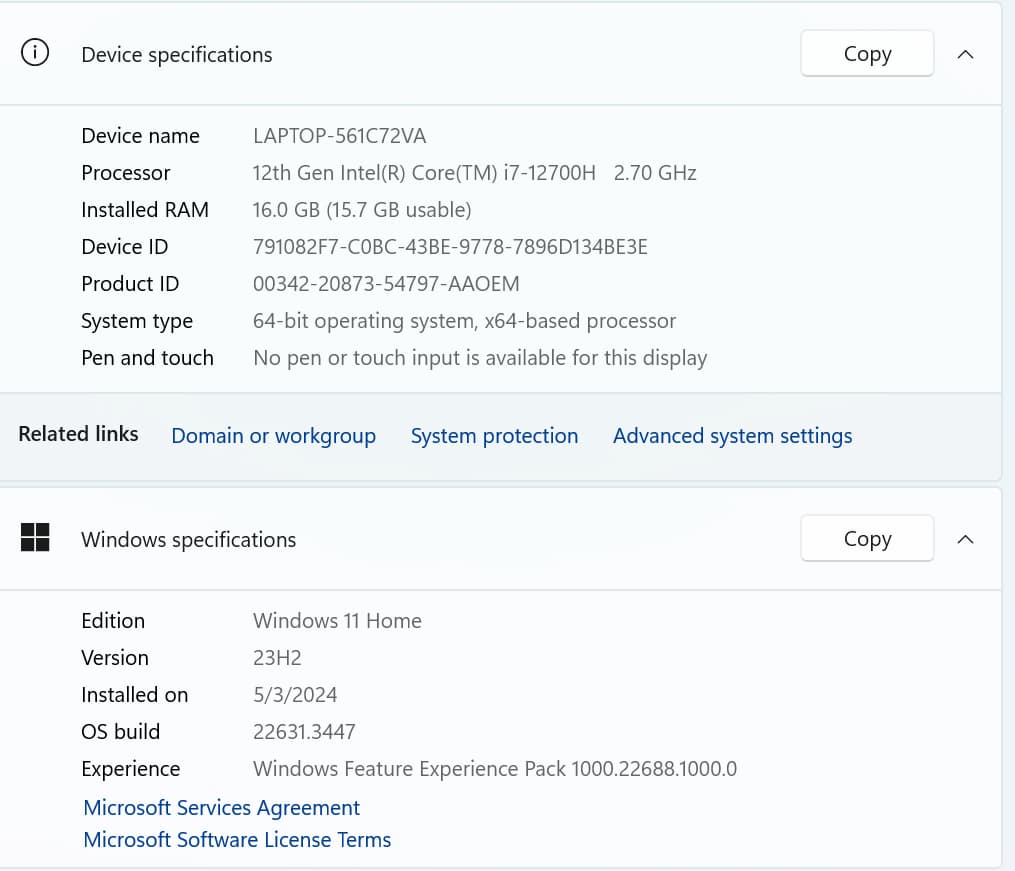Image resolution: width=1015 pixels, height=871 pixels.
Task: Copy the Device specifications
Action: click(867, 54)
